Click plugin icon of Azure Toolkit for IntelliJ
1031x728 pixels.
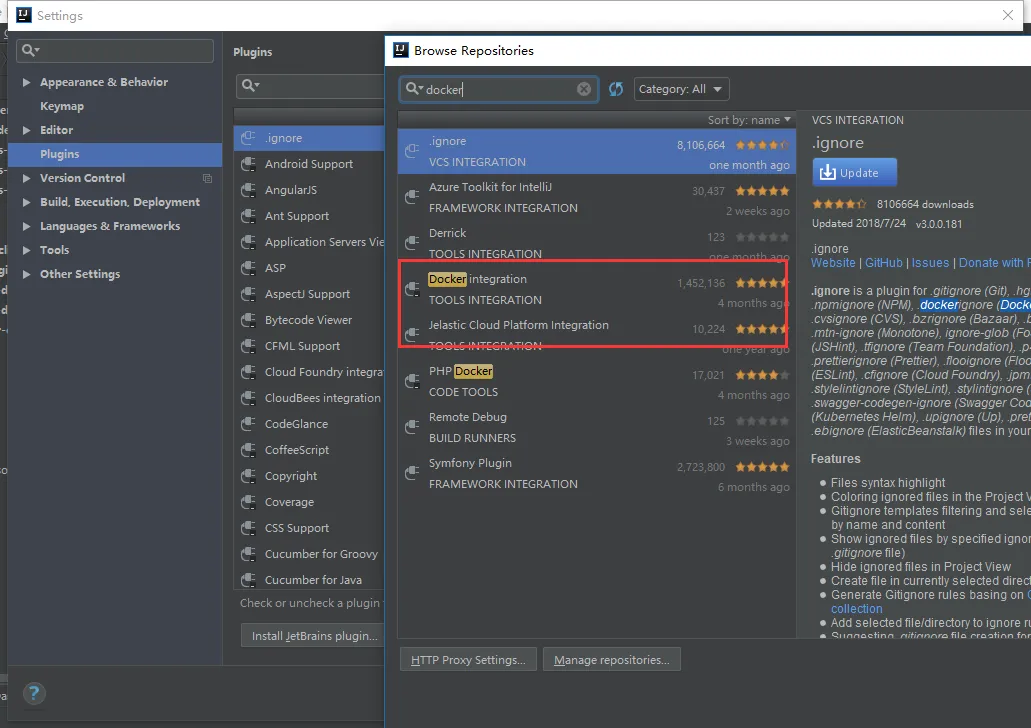412,197
